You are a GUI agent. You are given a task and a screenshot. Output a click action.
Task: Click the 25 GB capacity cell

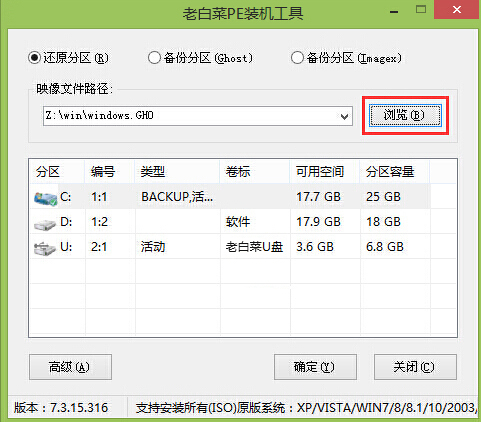(383, 197)
